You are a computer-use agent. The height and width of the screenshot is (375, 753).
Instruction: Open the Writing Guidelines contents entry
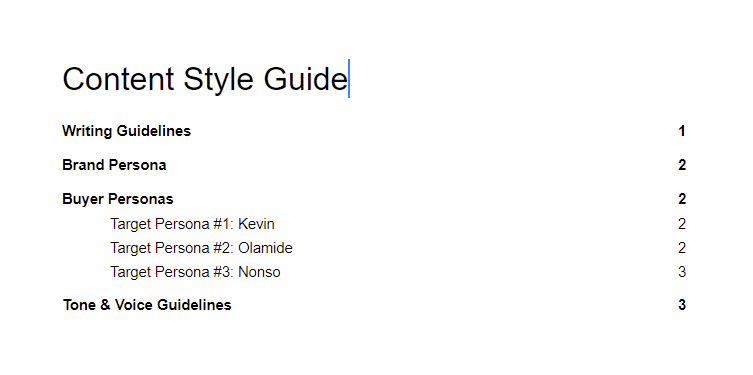coord(126,131)
